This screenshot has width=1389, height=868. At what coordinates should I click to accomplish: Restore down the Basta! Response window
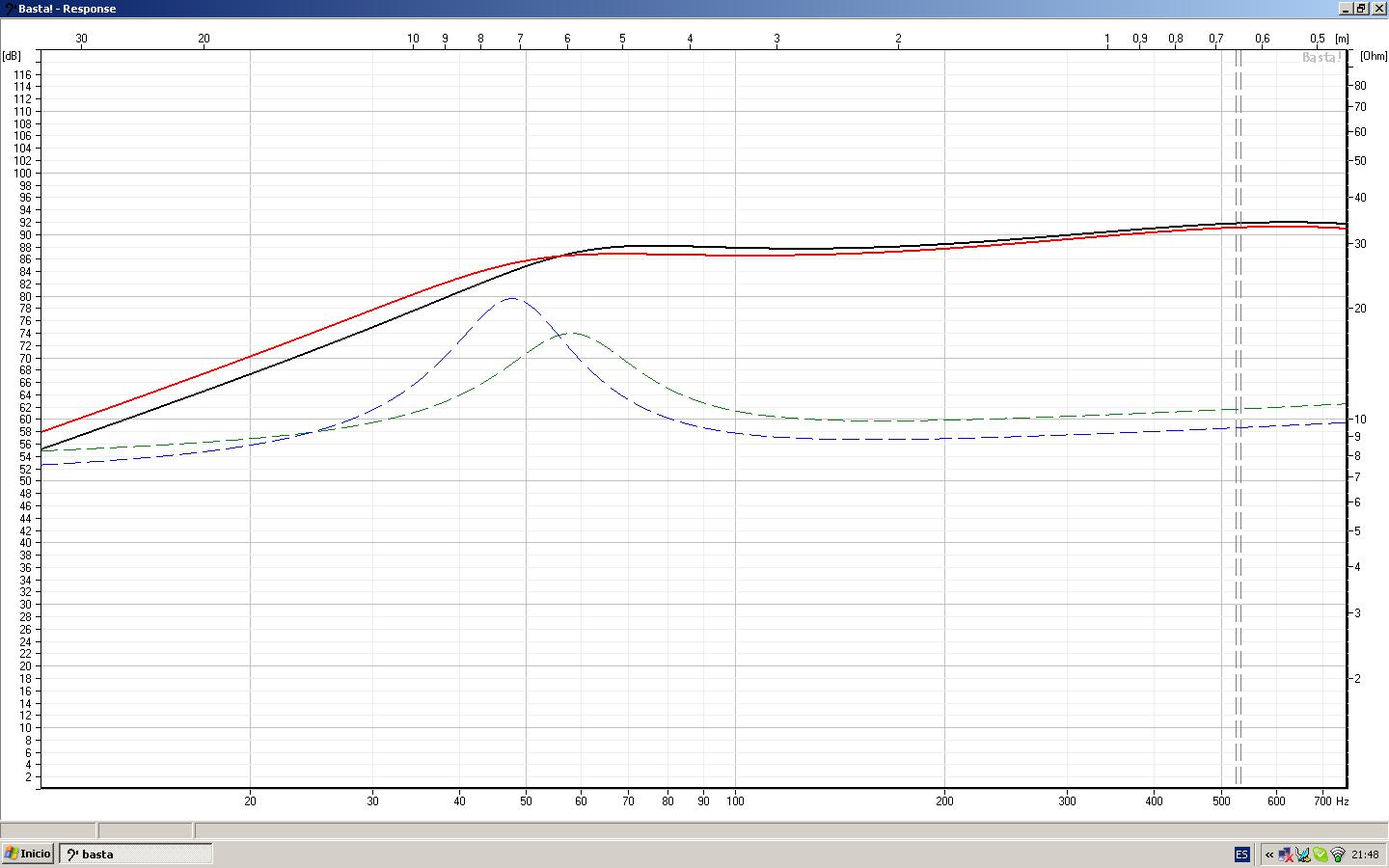coord(1361,9)
